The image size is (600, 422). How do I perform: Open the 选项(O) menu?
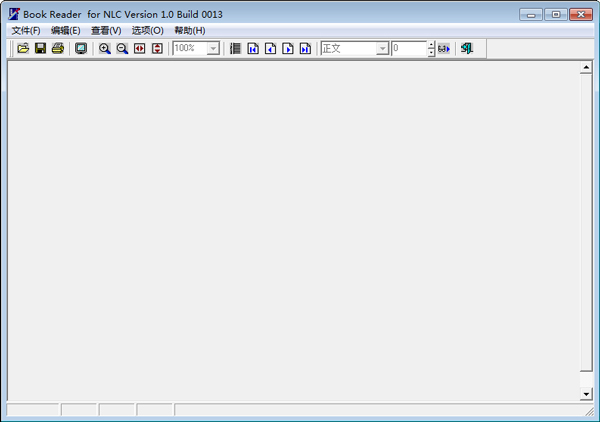(x=148, y=31)
